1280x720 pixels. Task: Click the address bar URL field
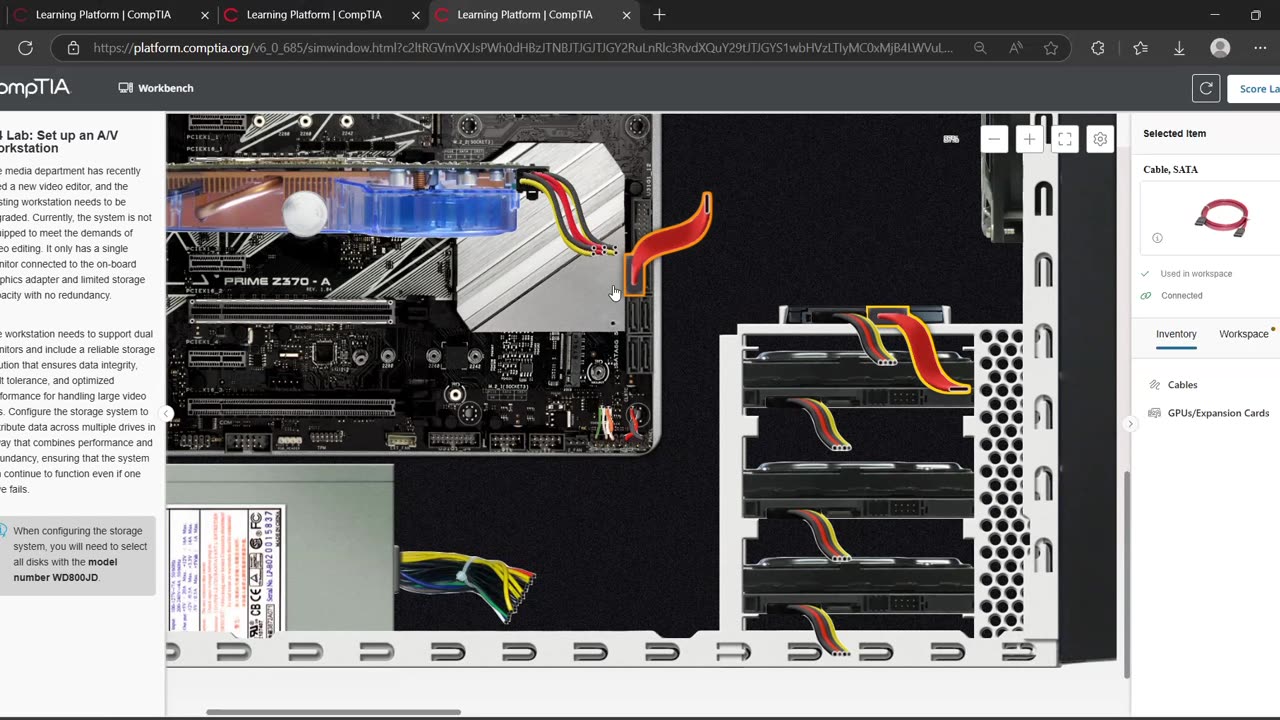tap(523, 48)
